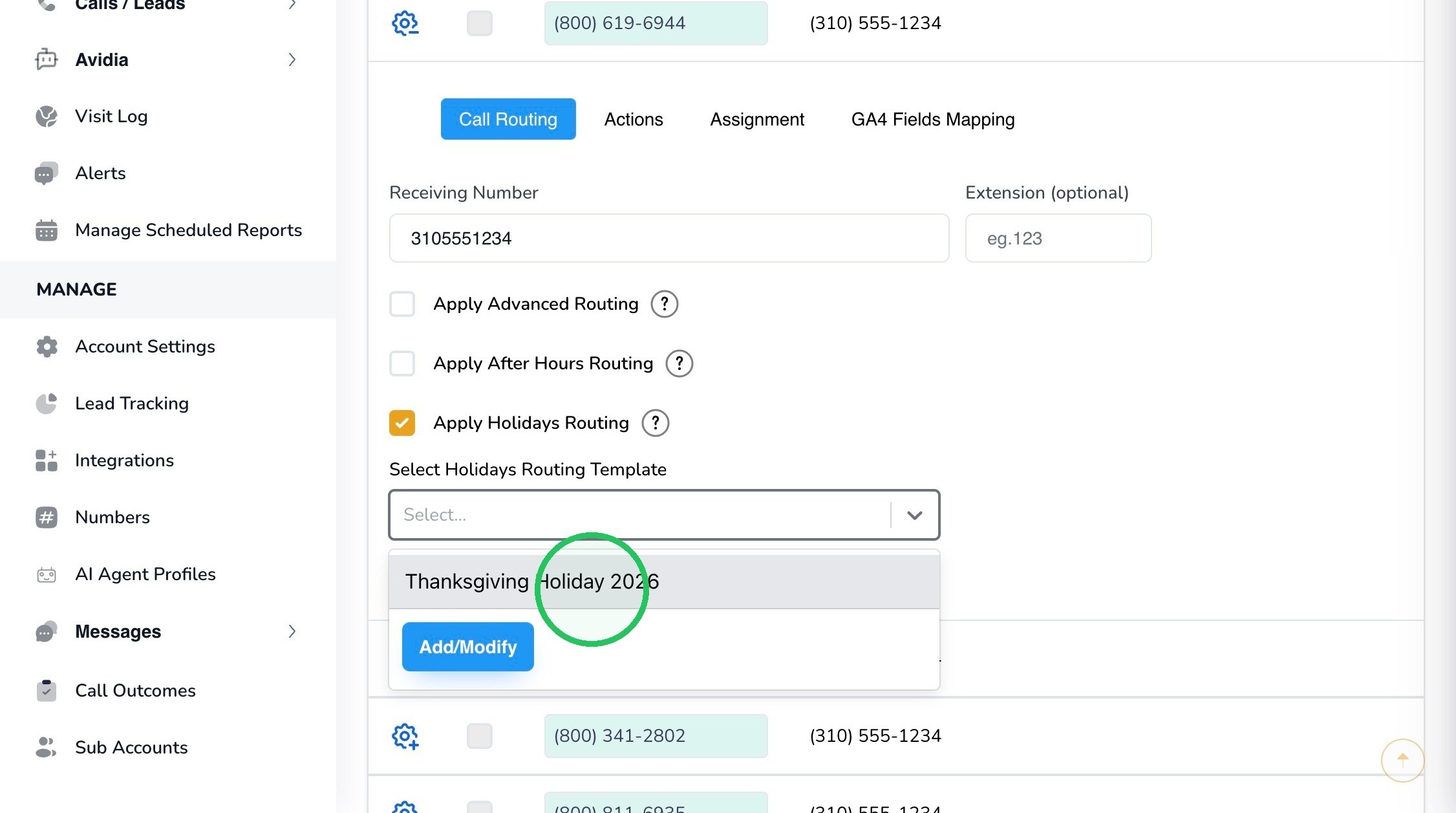Screen dimensions: 1456x813
Task: Click the Receiving Number input field
Action: (669, 238)
